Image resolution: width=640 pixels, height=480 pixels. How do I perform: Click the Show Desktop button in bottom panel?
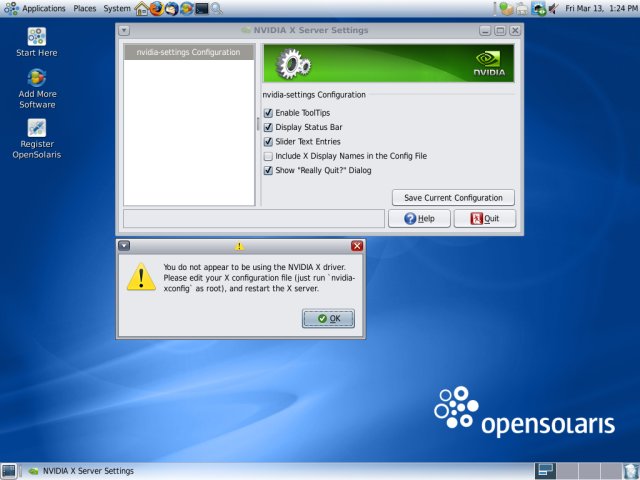point(8,471)
